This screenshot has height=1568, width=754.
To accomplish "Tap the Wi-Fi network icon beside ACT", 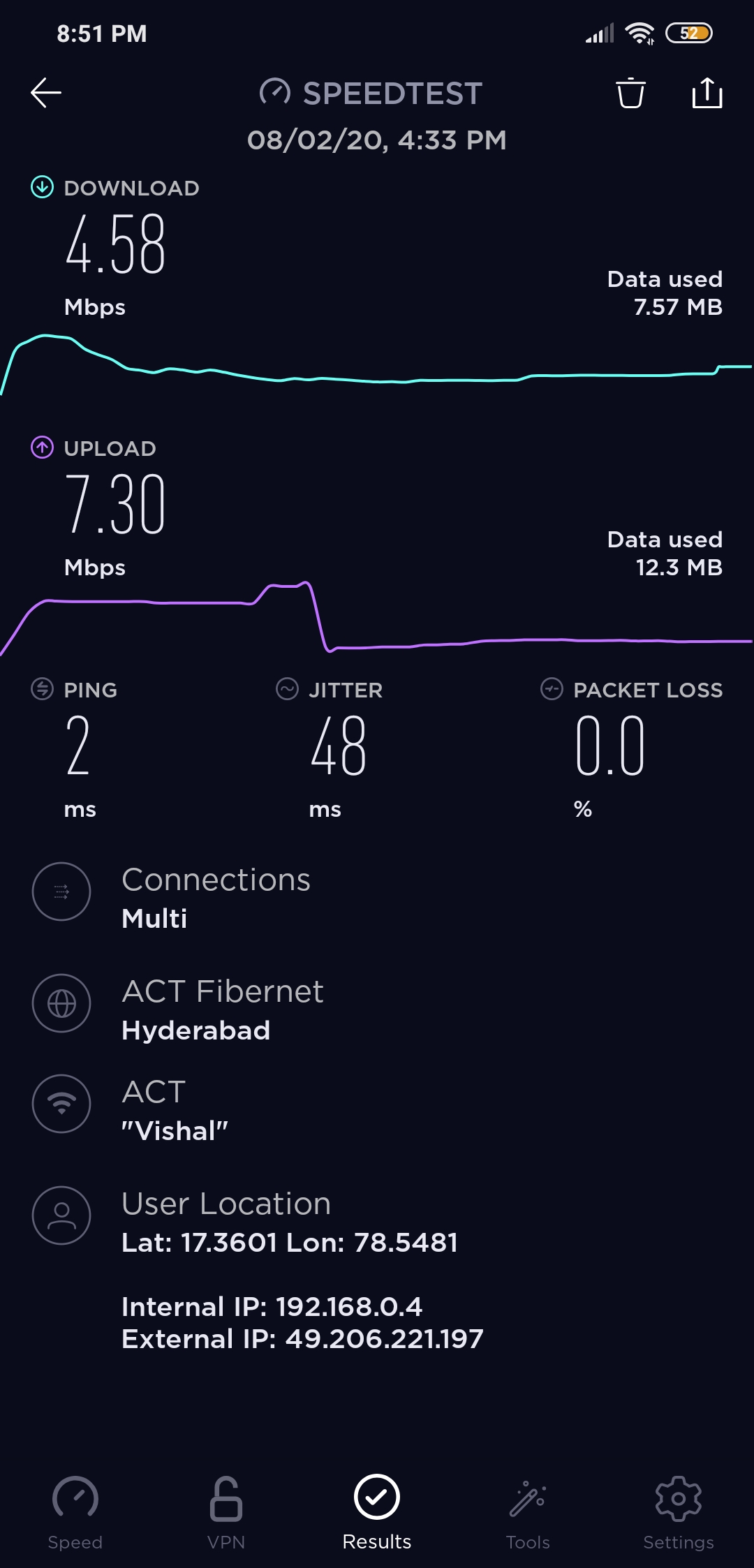I will 61,1103.
